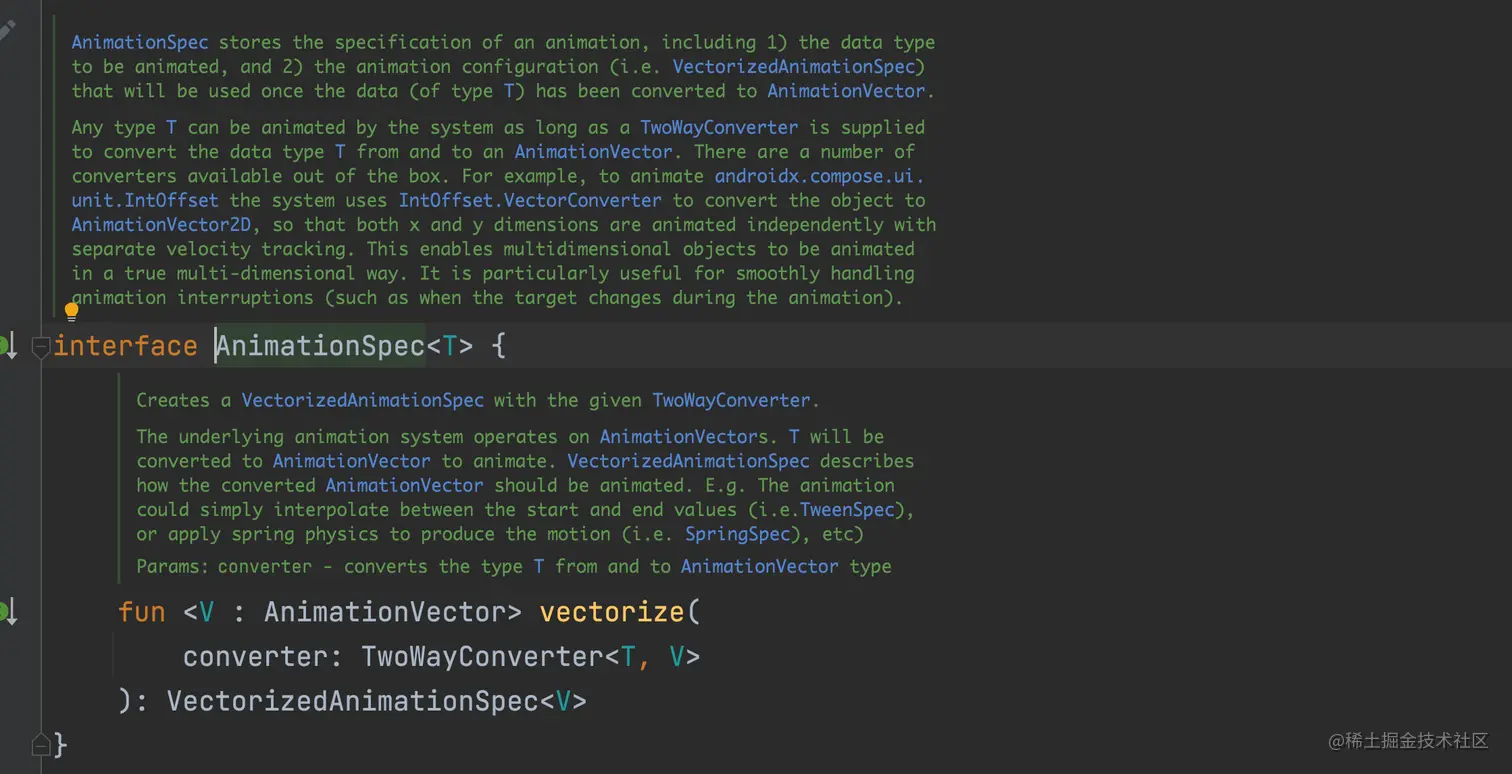Click the implemented gutter icon beside fun vectorize
The width and height of the screenshot is (1512, 774).
coord(6,611)
